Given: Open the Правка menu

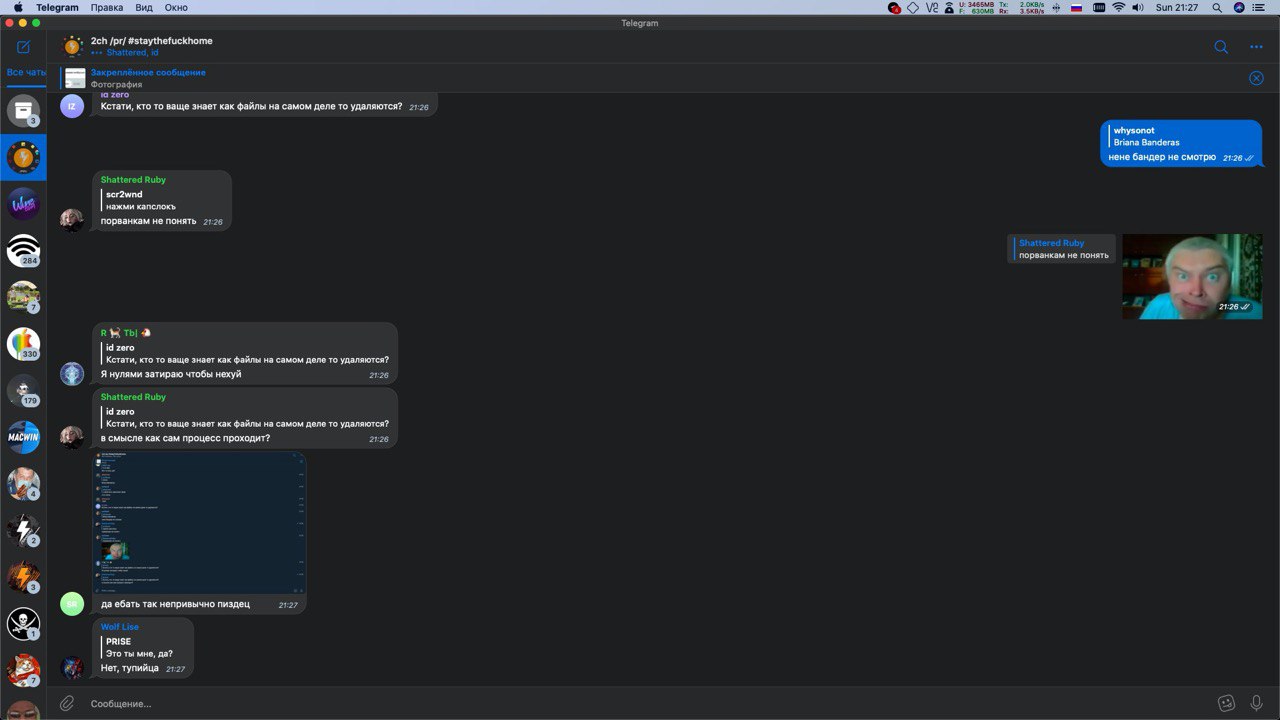Looking at the screenshot, I should (107, 7).
